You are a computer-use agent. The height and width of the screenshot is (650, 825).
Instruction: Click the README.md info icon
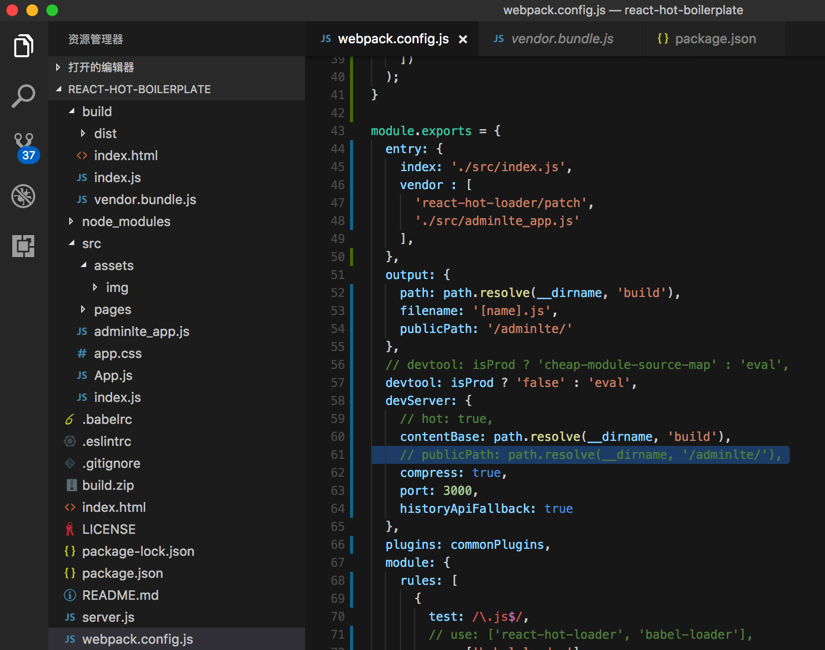[x=69, y=595]
